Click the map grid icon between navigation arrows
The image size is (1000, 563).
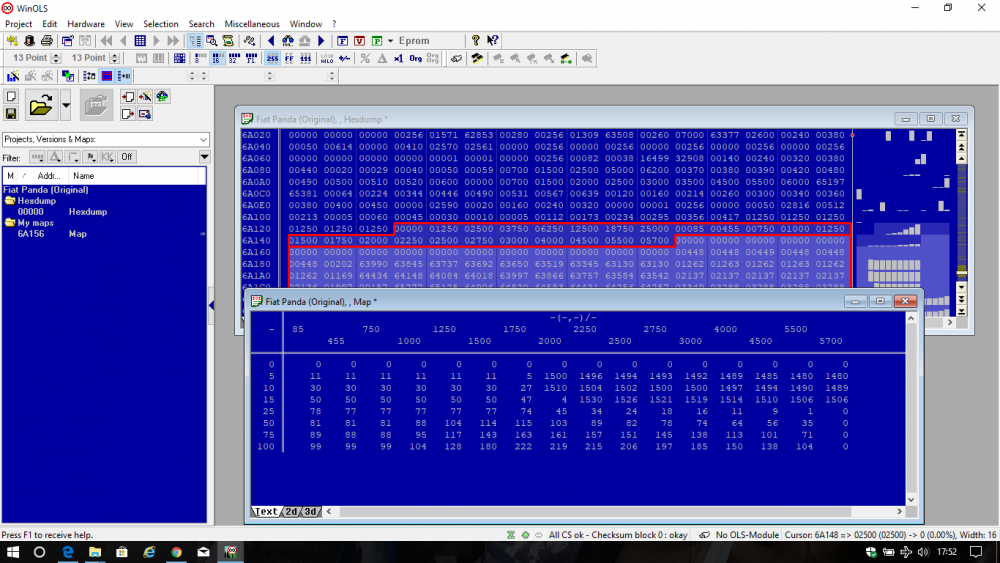pyautogui.click(x=140, y=41)
